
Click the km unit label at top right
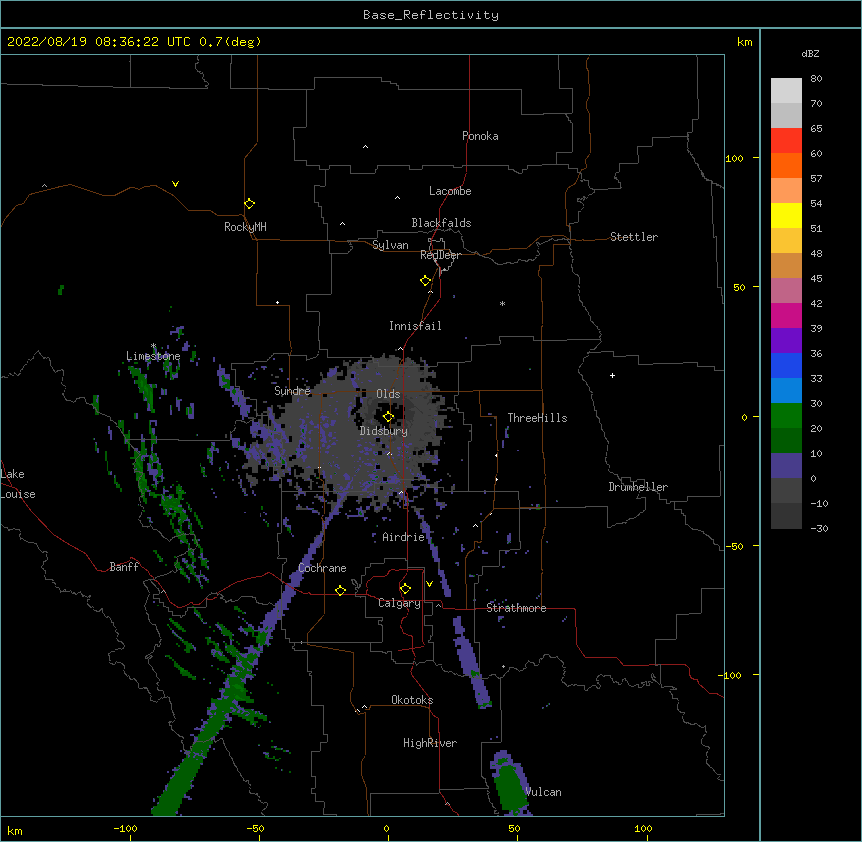coord(745,42)
